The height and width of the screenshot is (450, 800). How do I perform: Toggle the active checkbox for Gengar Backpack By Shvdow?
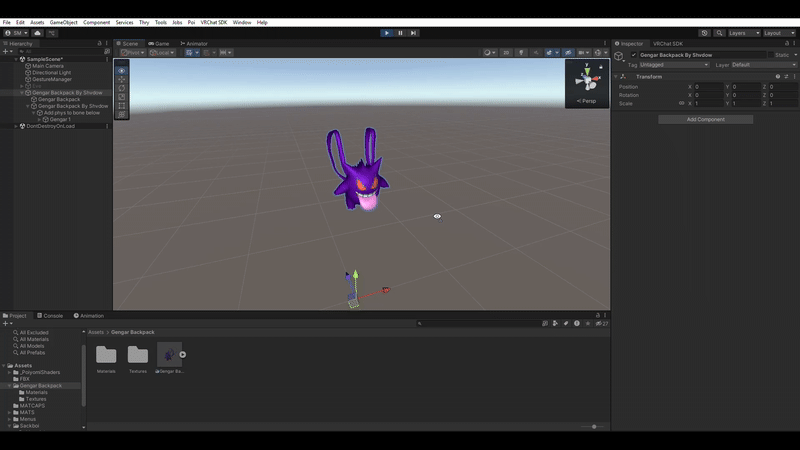634,55
